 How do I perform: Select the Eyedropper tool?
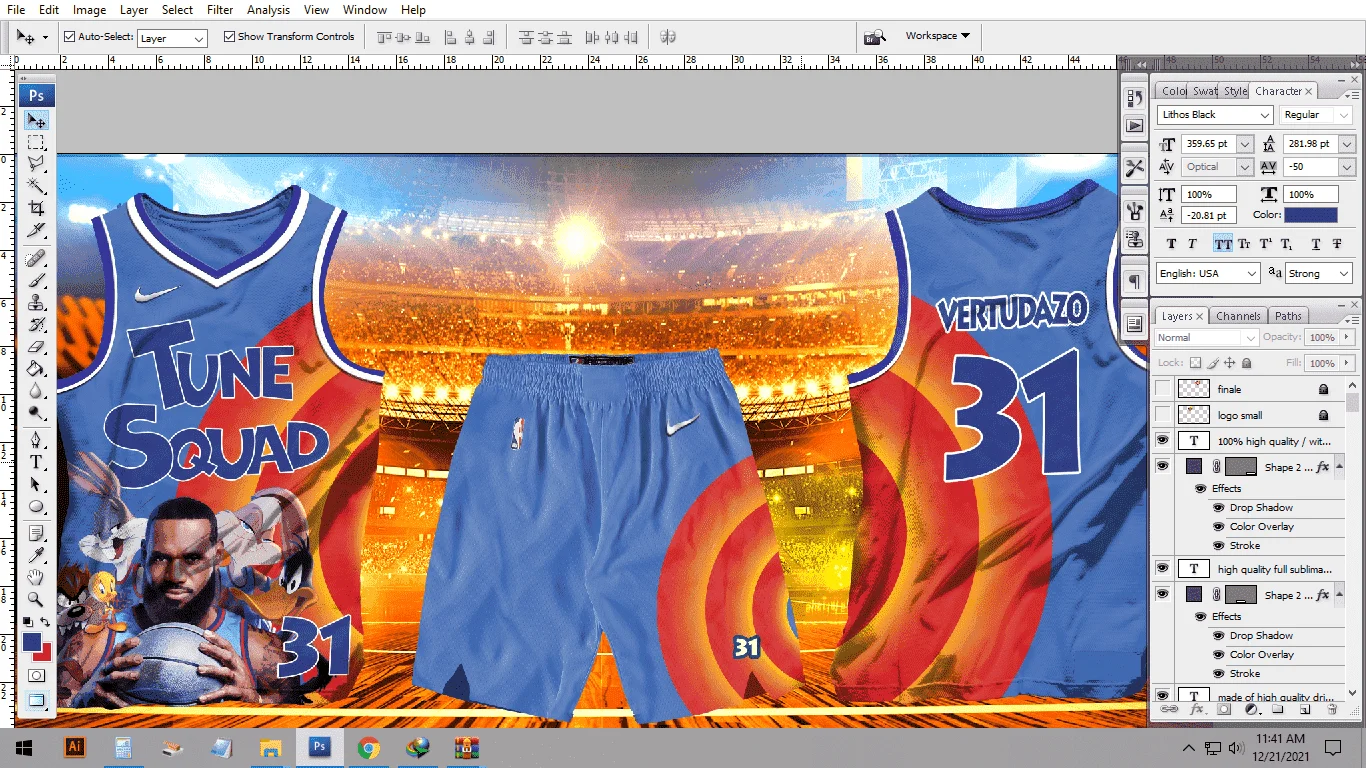coord(36,554)
